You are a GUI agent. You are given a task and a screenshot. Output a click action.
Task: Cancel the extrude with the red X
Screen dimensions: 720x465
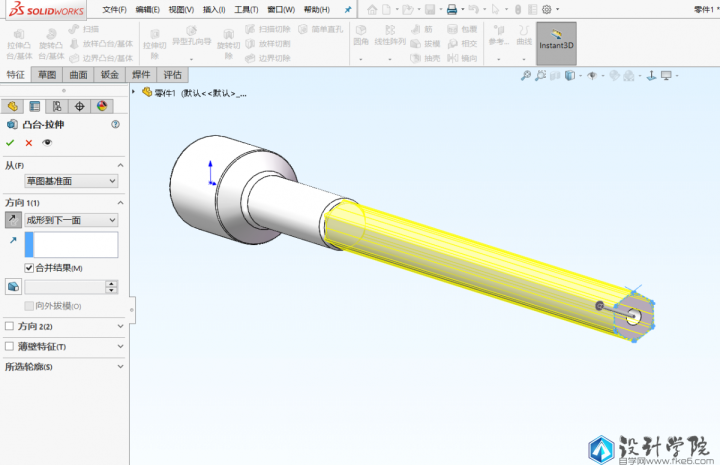pos(28,143)
